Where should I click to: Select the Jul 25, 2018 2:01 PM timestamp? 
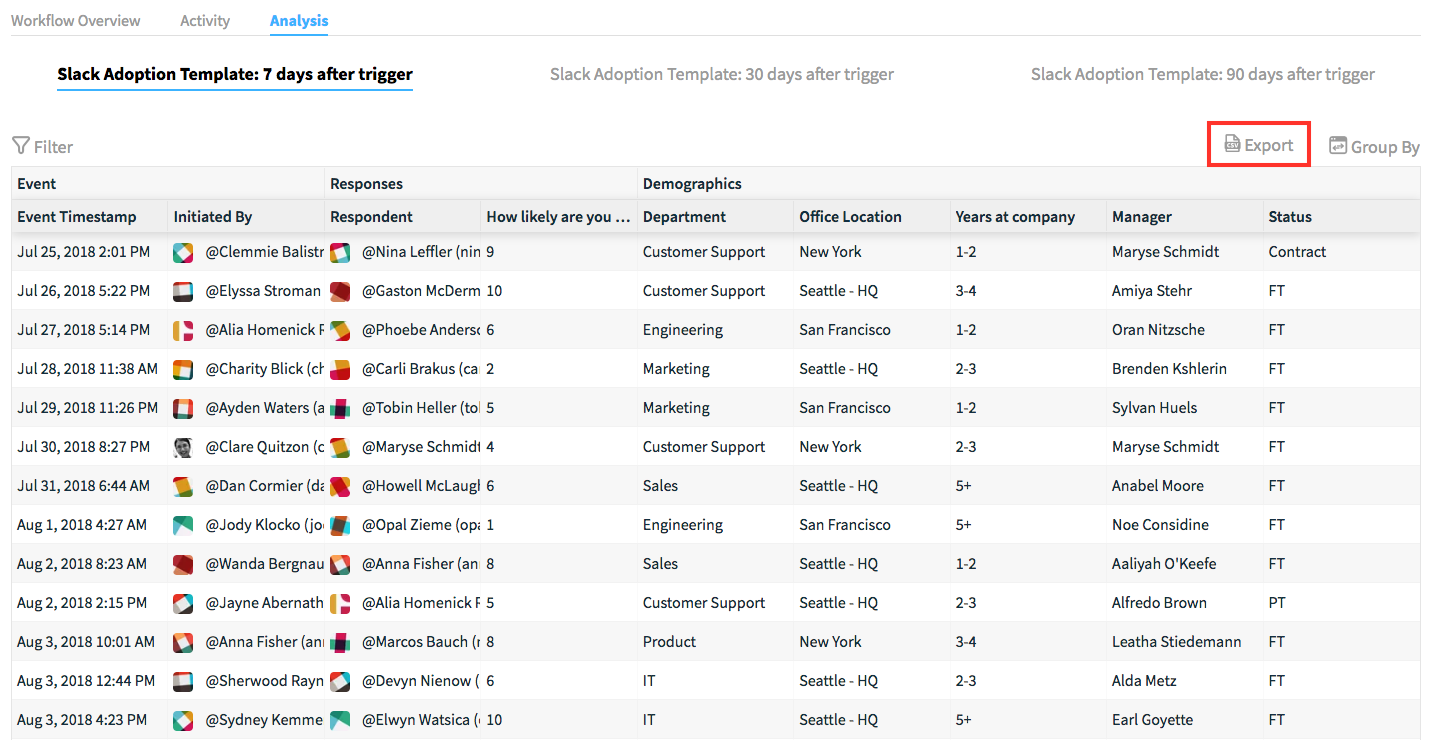coord(84,252)
